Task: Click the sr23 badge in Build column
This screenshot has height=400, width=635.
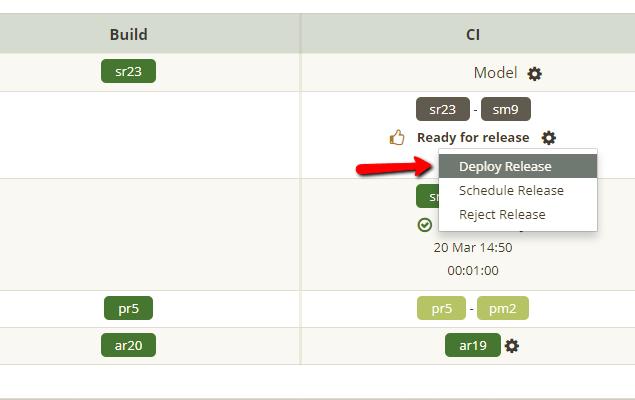Action: pos(128,71)
